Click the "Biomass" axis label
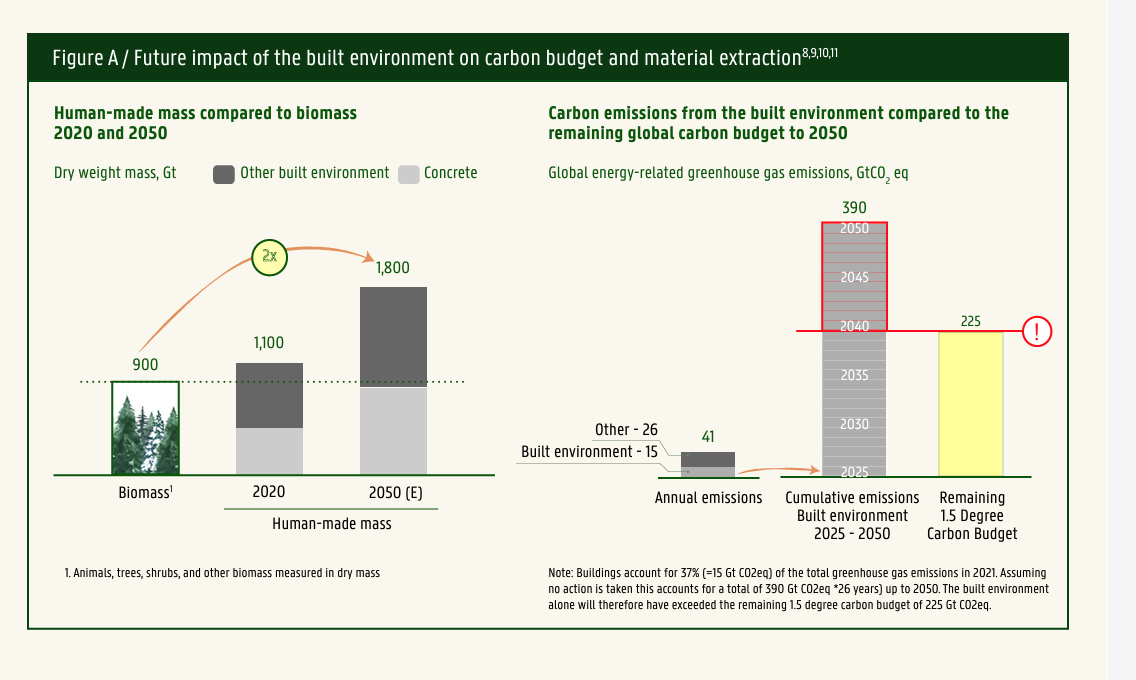The height and width of the screenshot is (680, 1136). coord(146,492)
